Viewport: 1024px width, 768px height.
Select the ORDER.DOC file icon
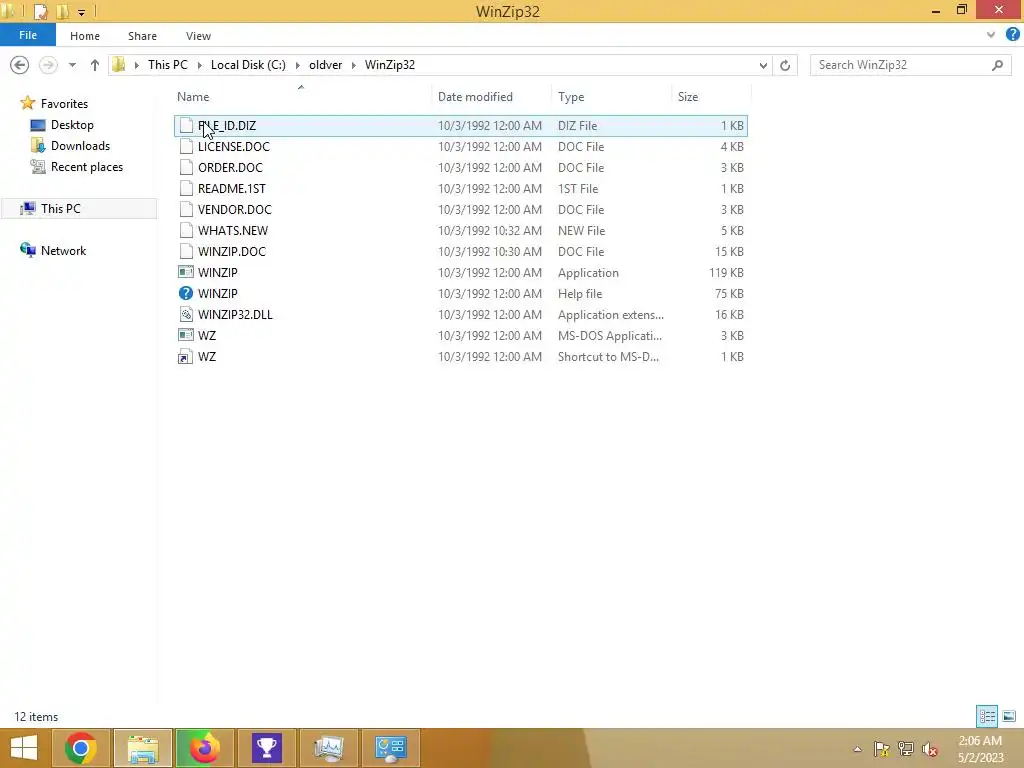186,167
